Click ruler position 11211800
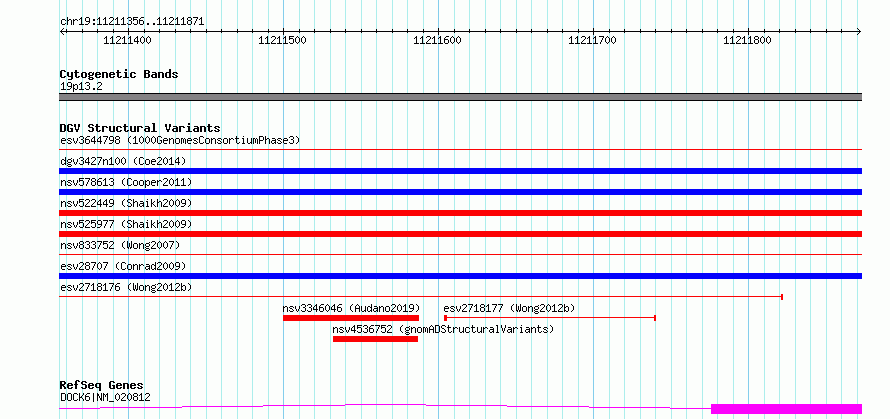The image size is (890, 419). pos(748,40)
